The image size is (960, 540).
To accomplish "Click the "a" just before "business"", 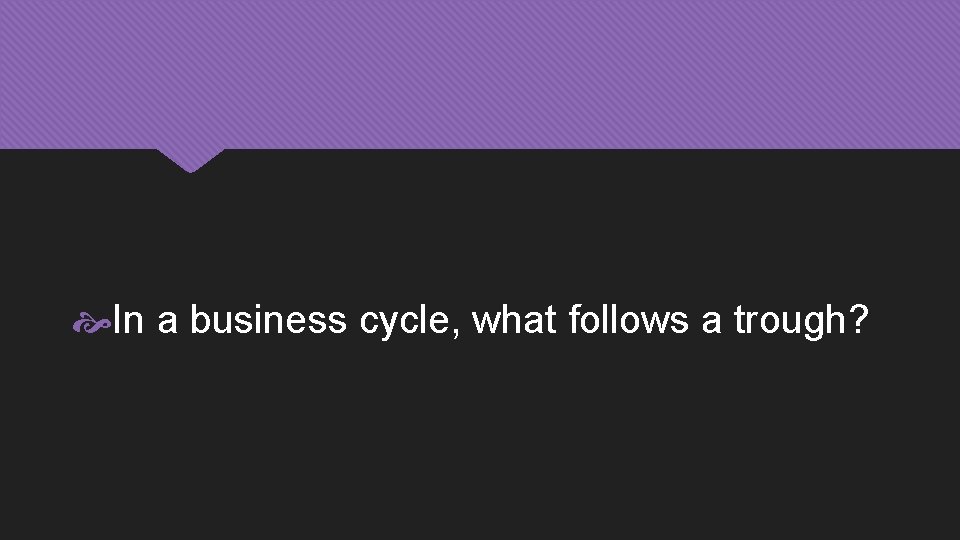I will (x=167, y=322).
